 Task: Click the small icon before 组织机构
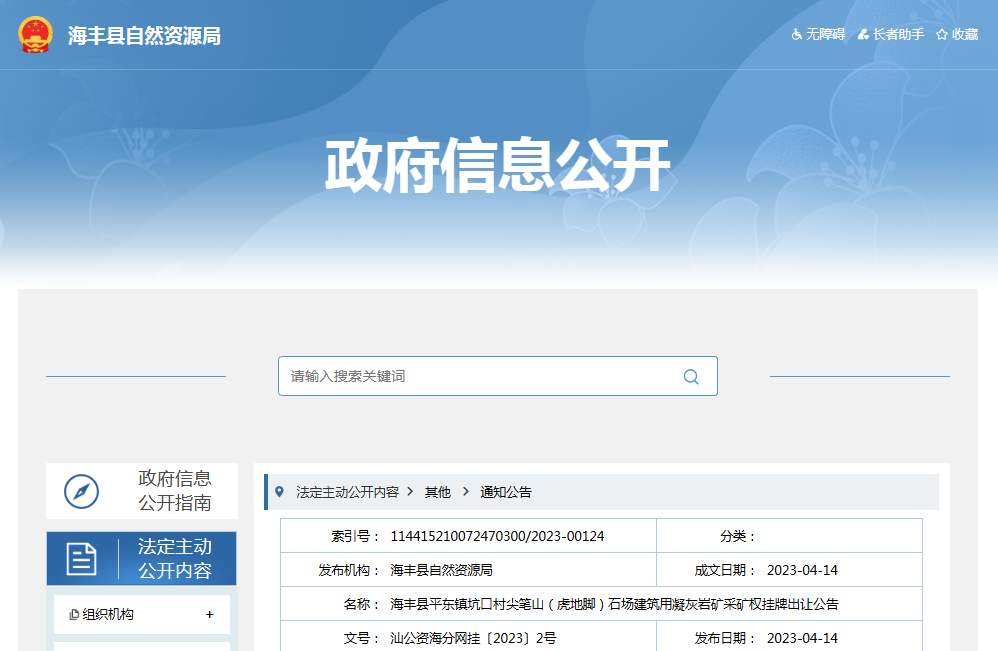click(74, 615)
